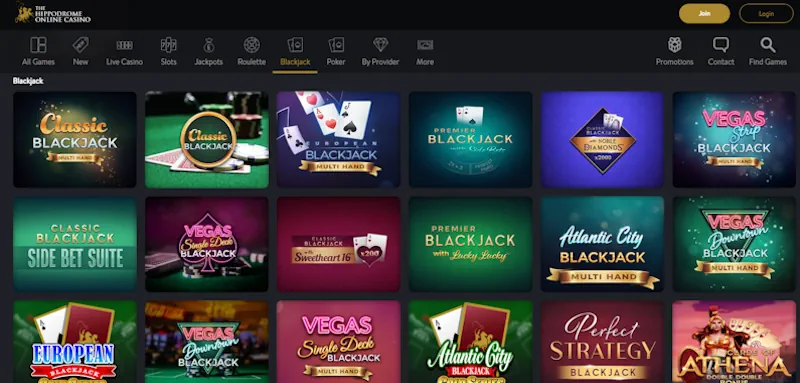Open European Blackjack Multi Hand game
The width and height of the screenshot is (800, 383).
338,139
